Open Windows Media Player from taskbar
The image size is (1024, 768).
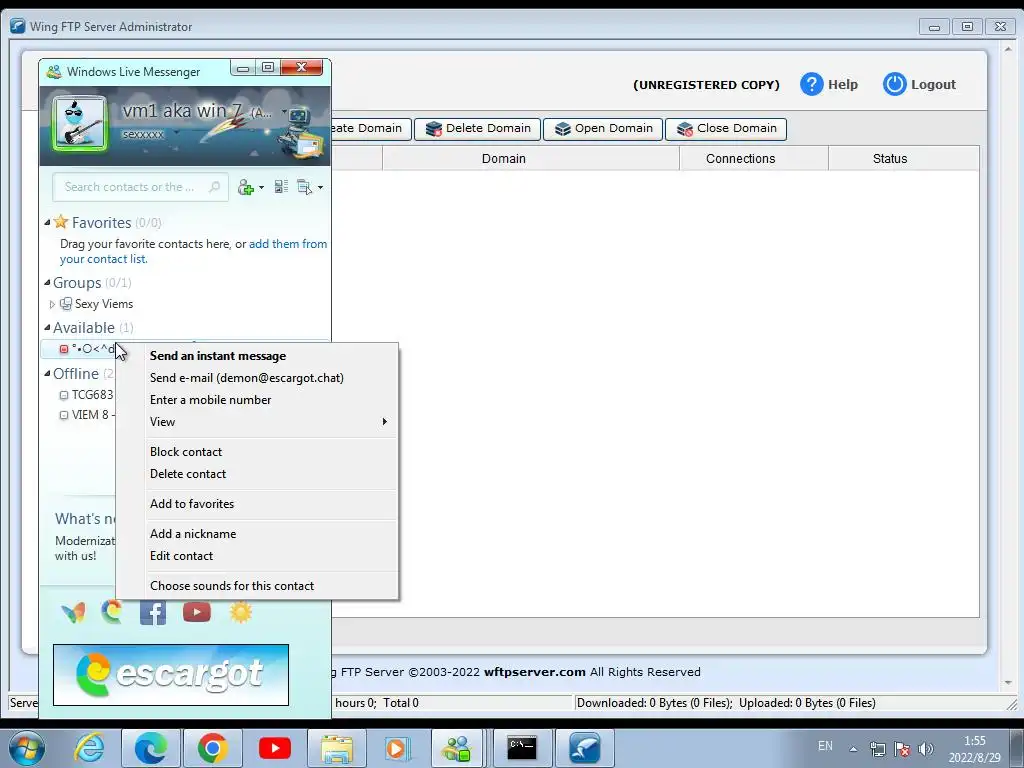(397, 748)
